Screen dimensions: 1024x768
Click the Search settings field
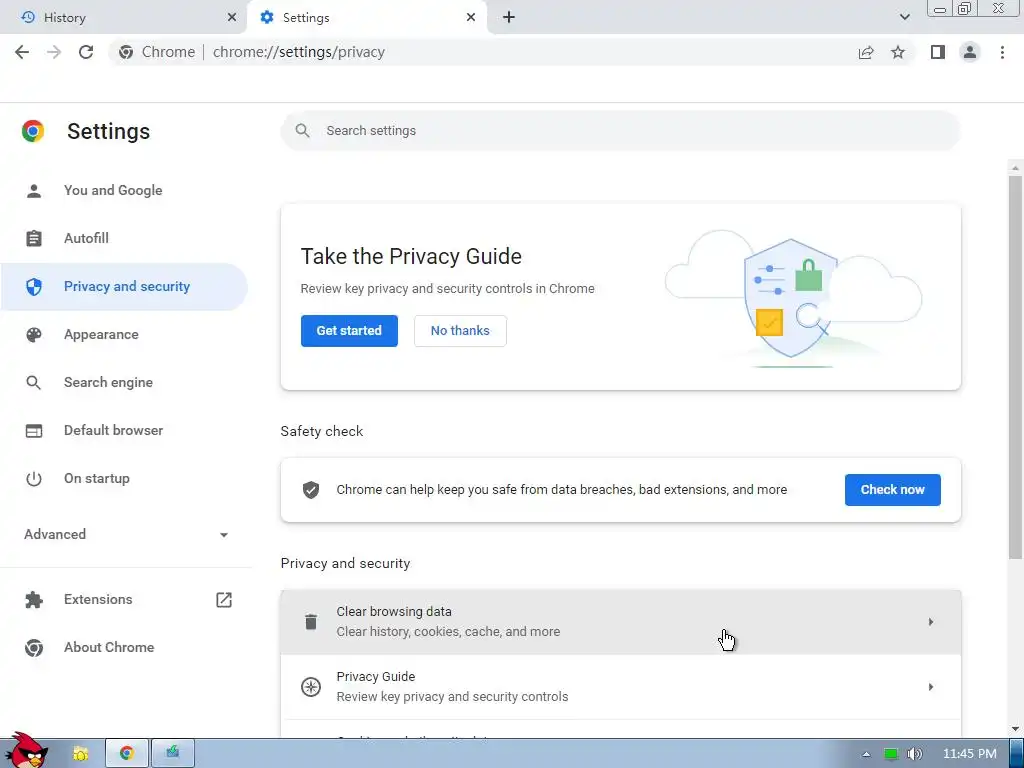(x=621, y=131)
